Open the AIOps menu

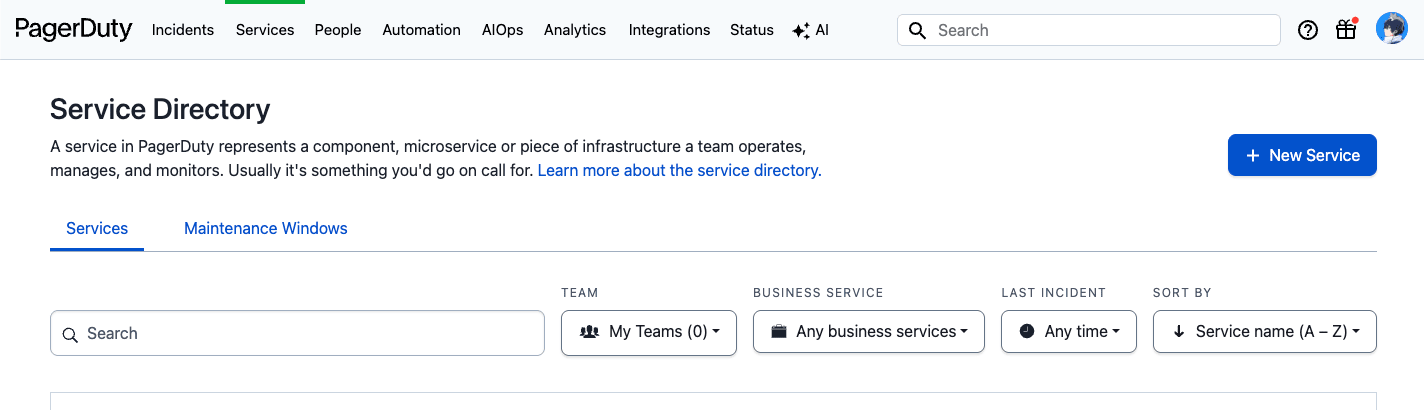(x=503, y=30)
